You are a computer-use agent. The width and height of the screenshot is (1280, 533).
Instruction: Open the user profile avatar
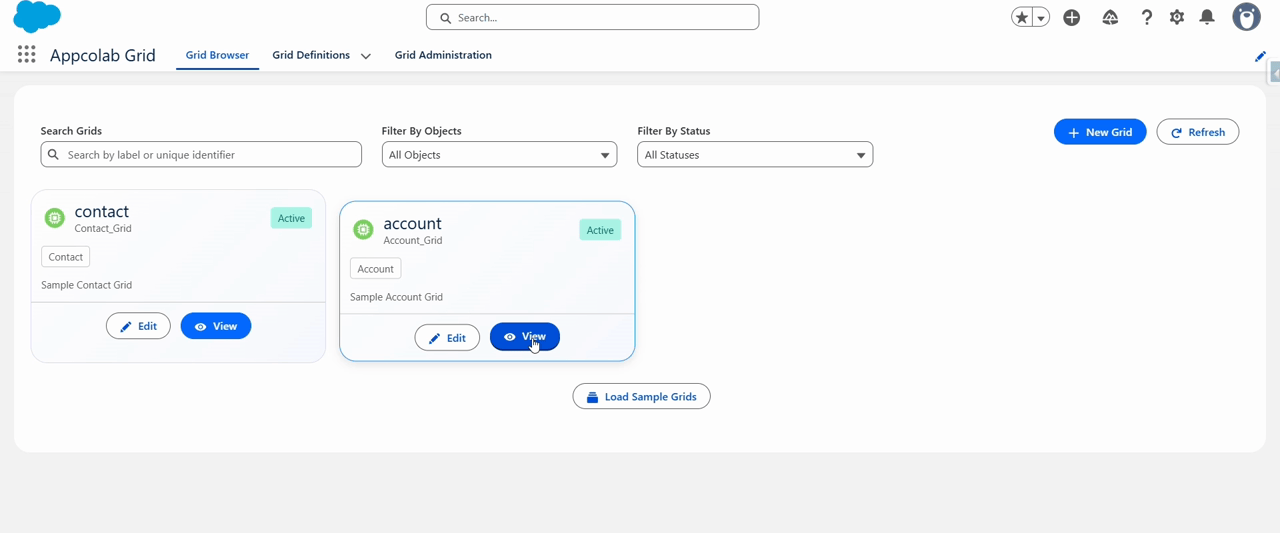1247,17
